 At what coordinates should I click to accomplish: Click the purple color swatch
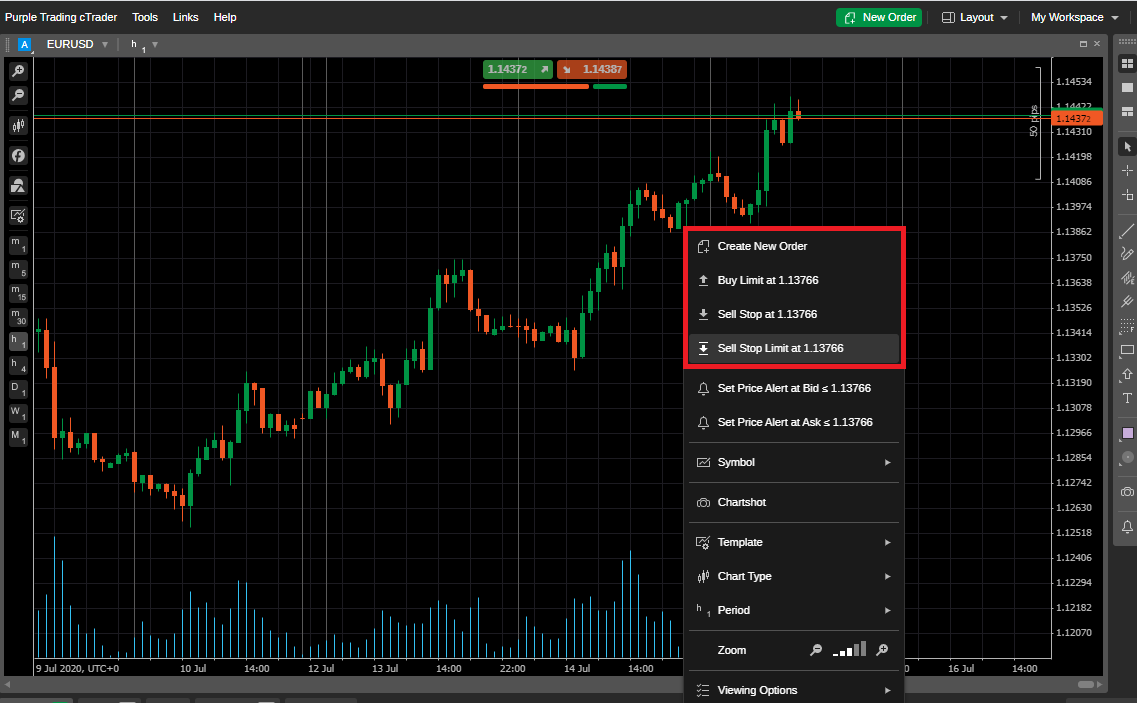click(1126, 430)
